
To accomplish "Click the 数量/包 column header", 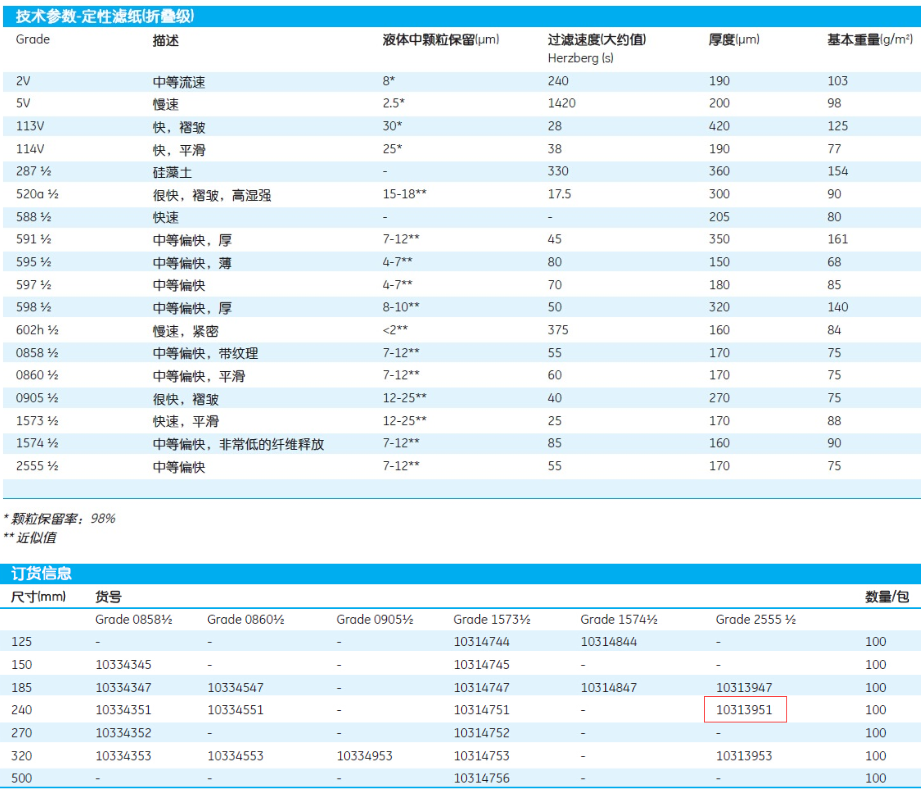I will (887, 597).
